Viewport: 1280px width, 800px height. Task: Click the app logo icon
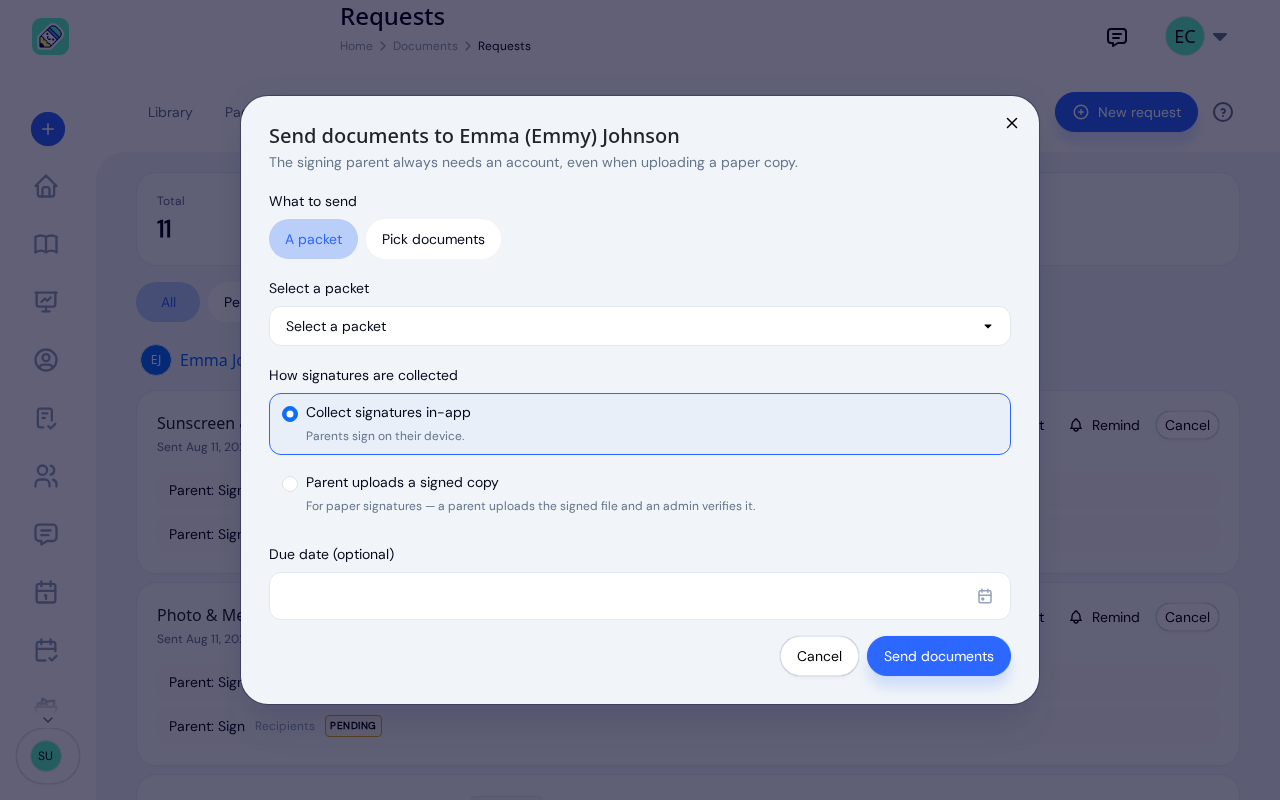(50, 37)
